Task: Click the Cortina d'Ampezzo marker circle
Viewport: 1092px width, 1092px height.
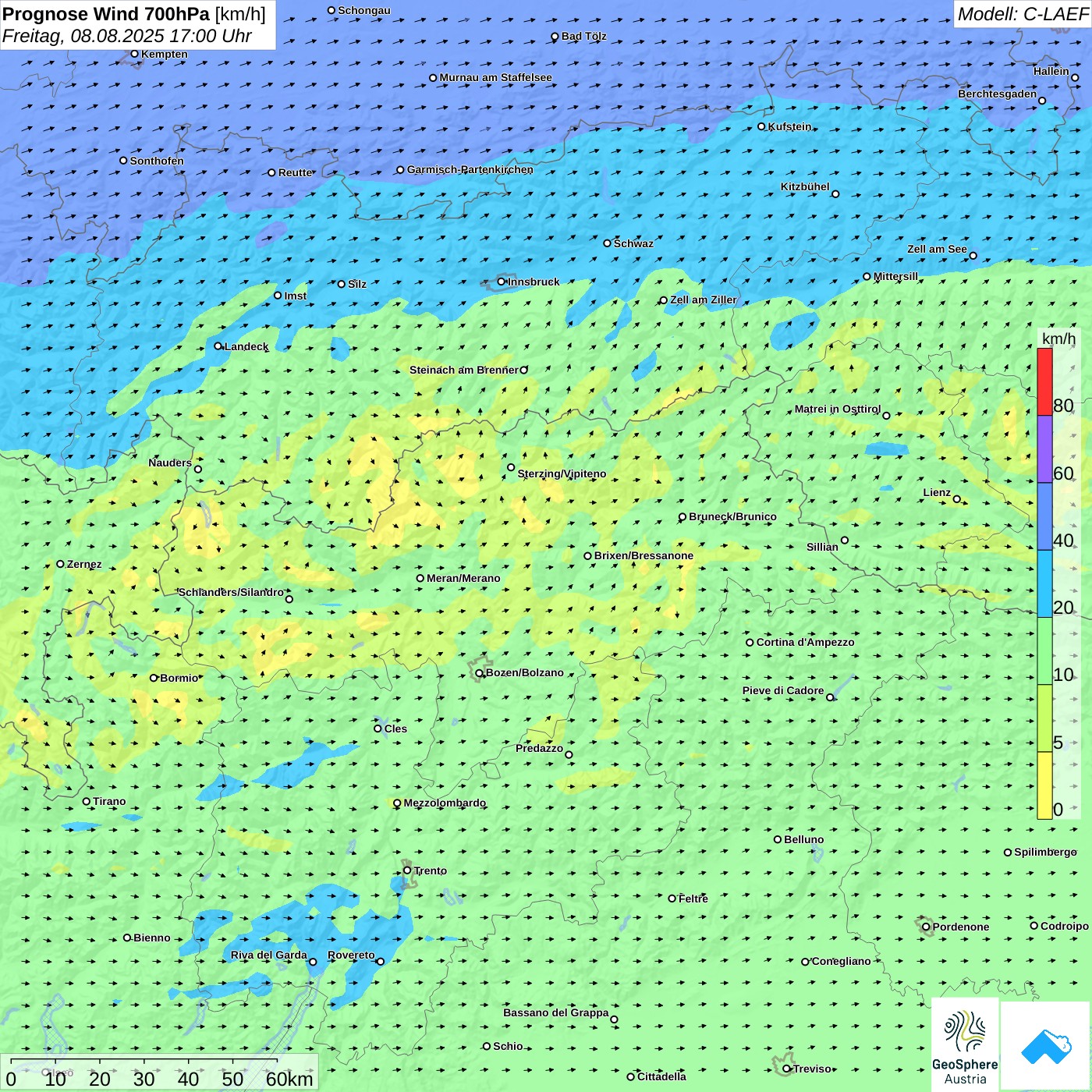Action: (x=750, y=643)
